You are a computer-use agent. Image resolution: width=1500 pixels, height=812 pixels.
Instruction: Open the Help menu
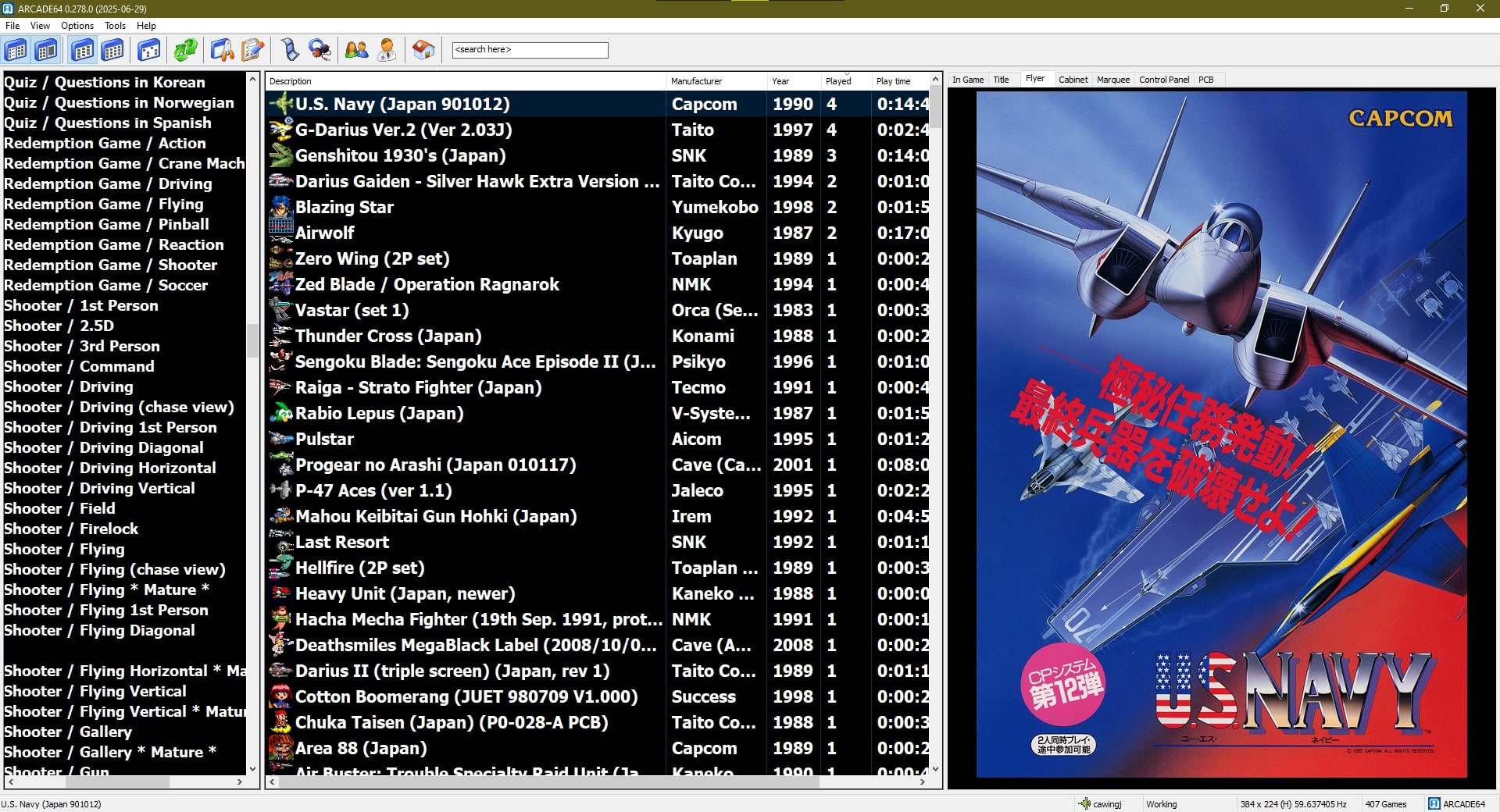146,26
